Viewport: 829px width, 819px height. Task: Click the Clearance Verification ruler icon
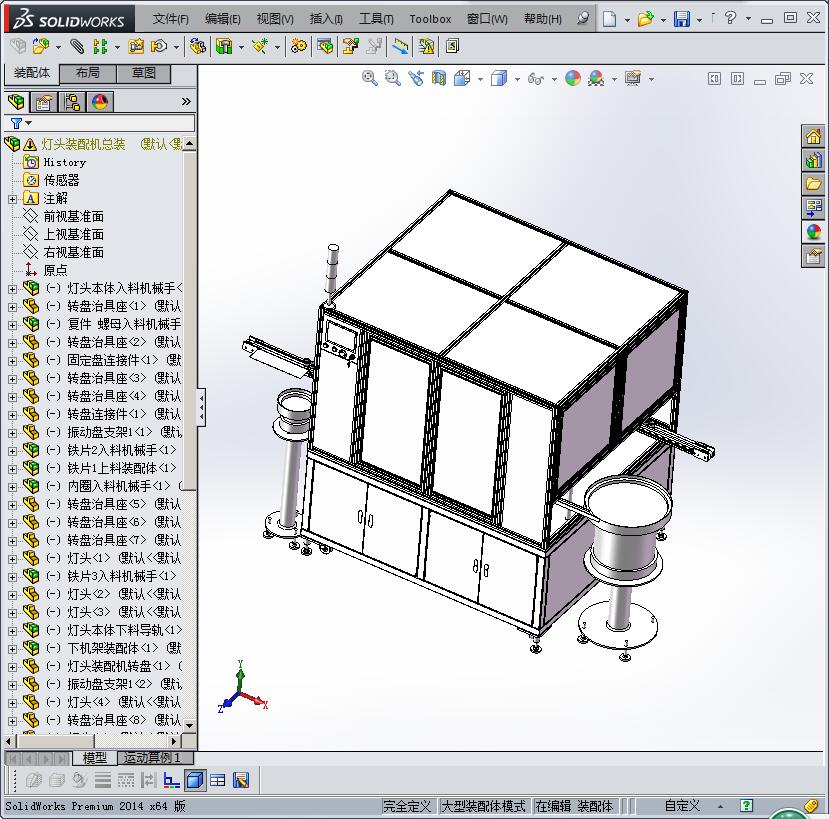pyautogui.click(x=400, y=47)
